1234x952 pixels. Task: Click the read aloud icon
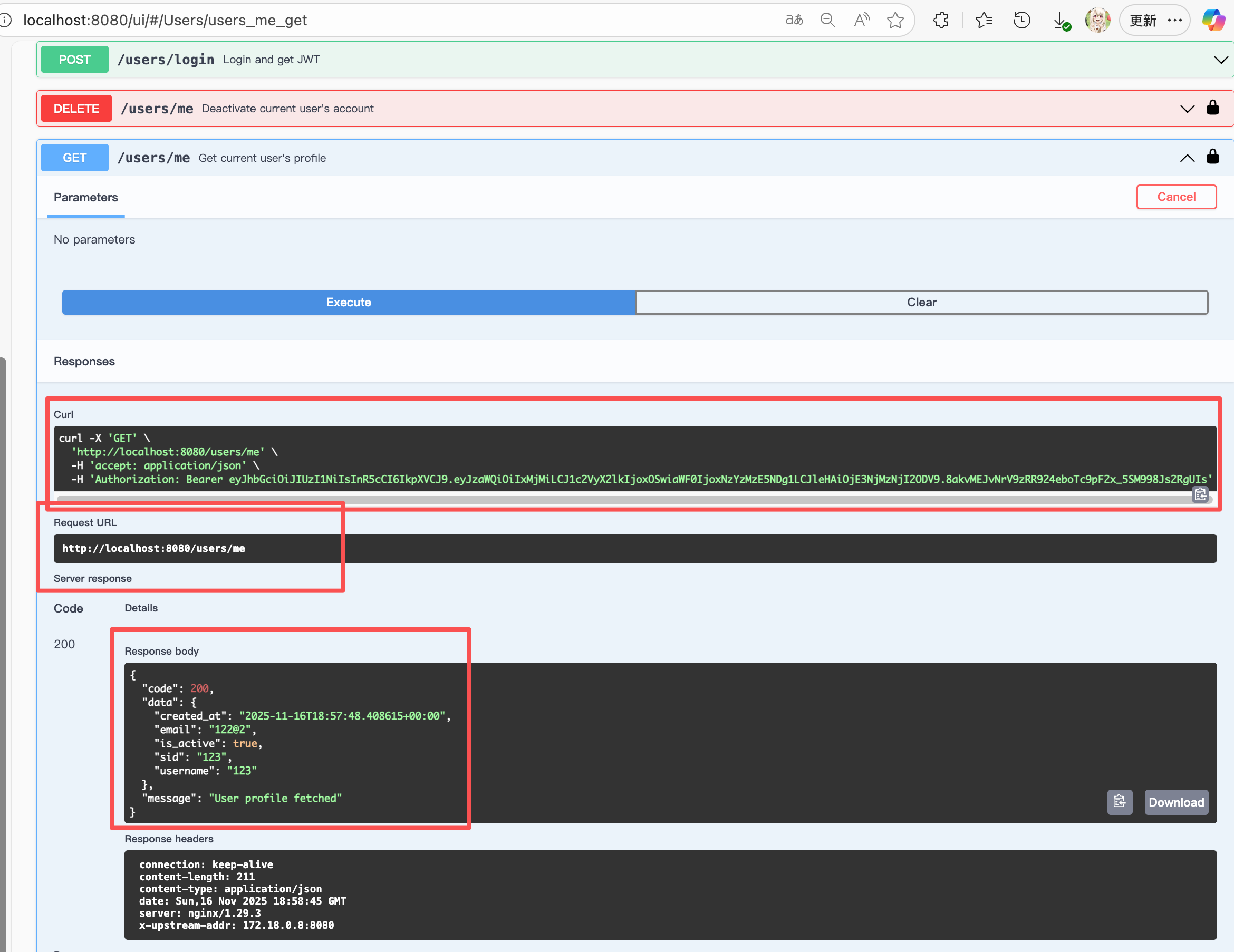pyautogui.click(x=862, y=21)
